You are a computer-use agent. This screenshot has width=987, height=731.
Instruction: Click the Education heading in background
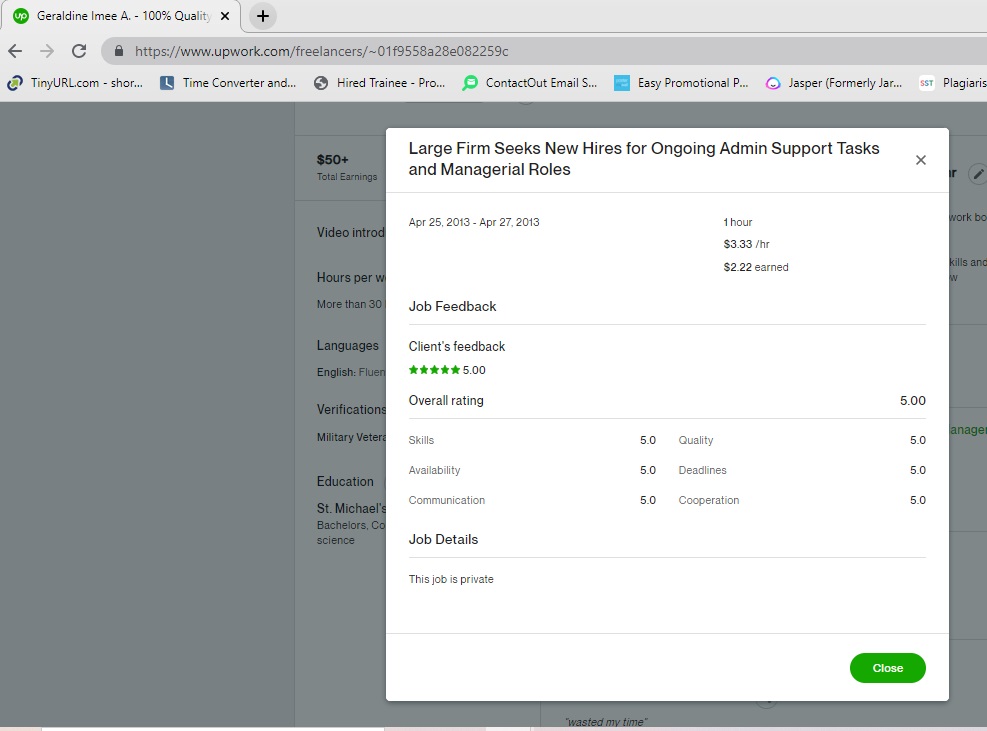pos(345,482)
